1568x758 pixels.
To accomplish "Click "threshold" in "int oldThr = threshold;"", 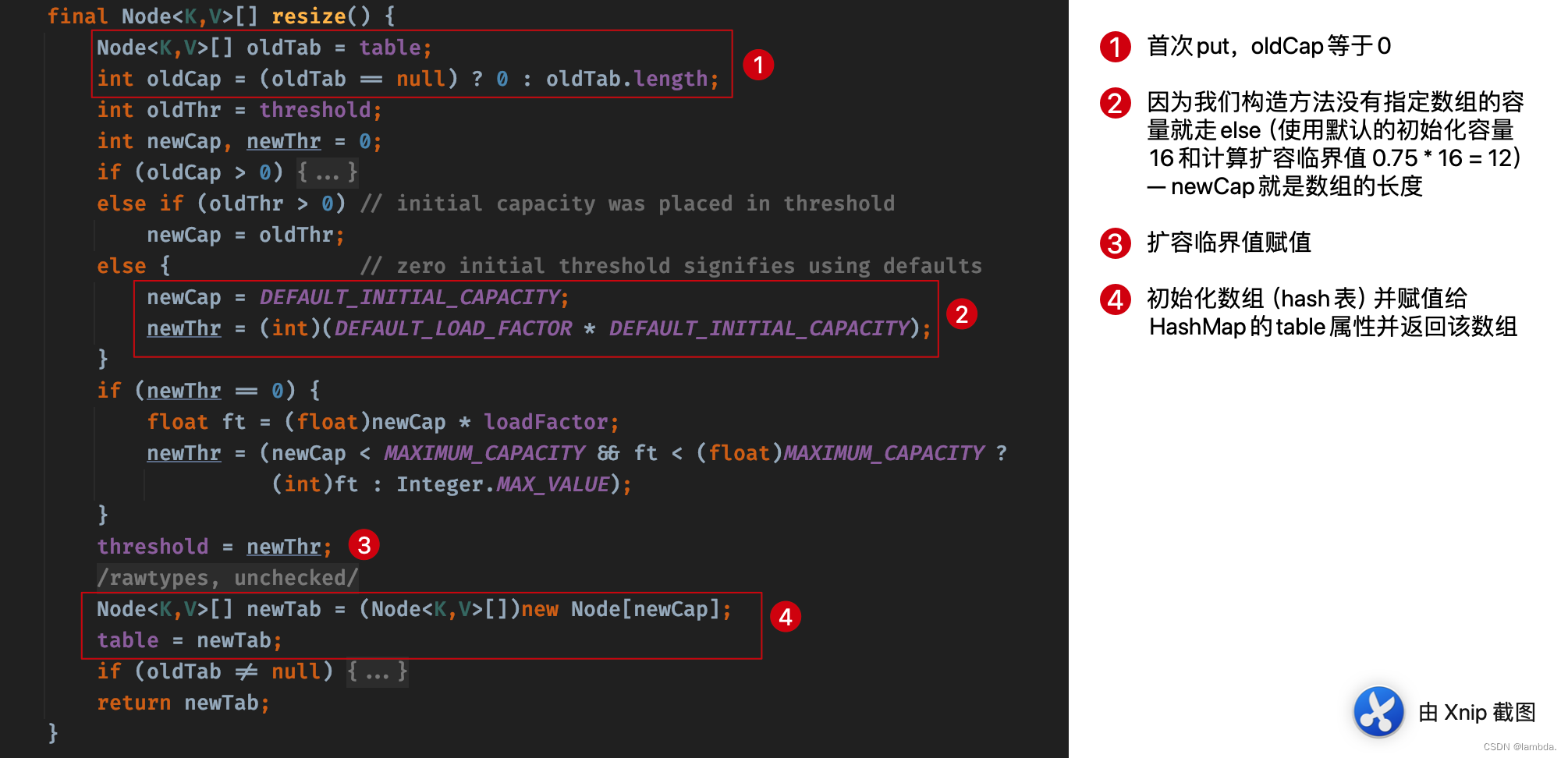I will 315,110.
